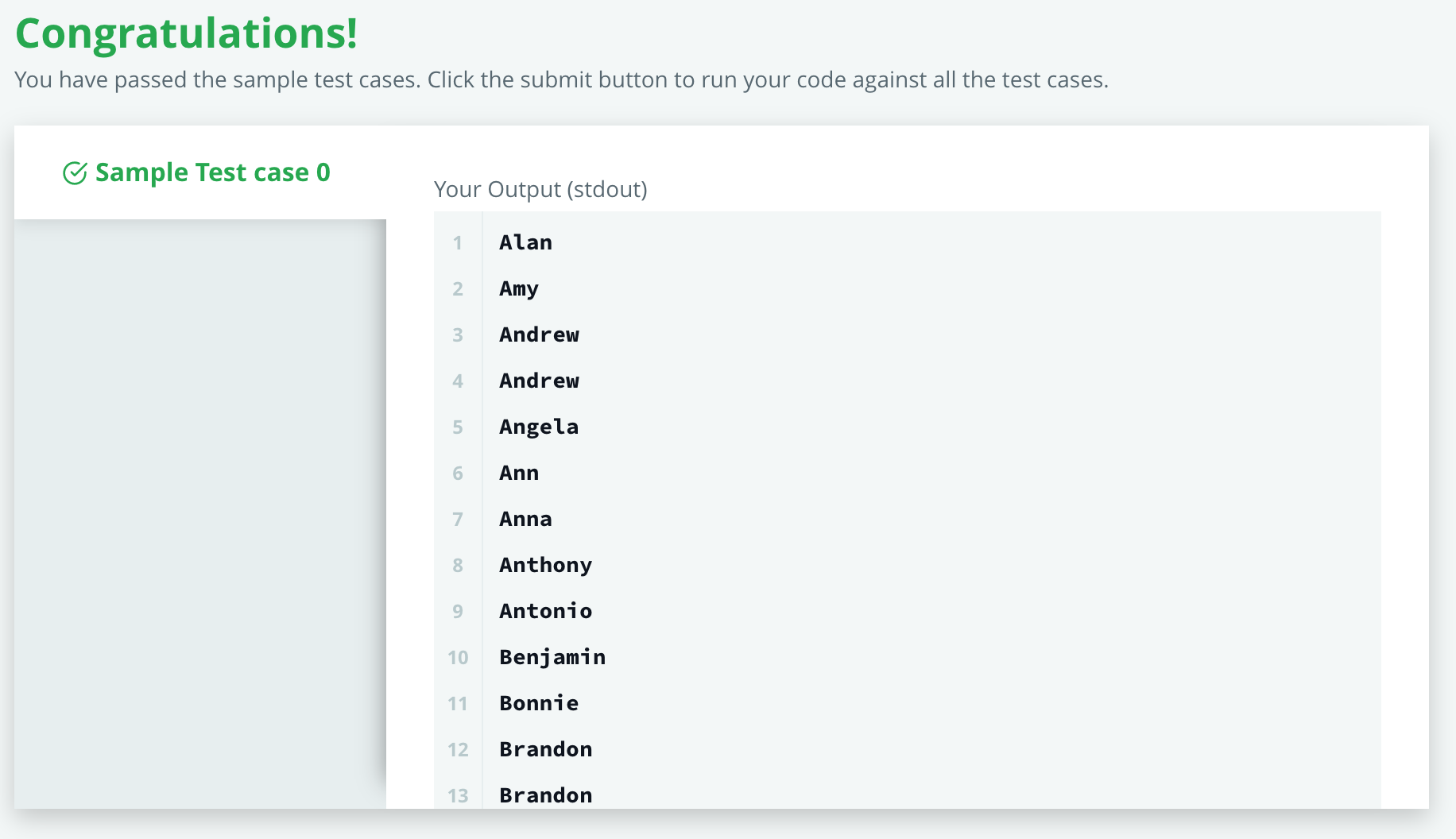Click the Angela output line
Image resolution: width=1456 pixels, height=839 pixels.
(538, 427)
